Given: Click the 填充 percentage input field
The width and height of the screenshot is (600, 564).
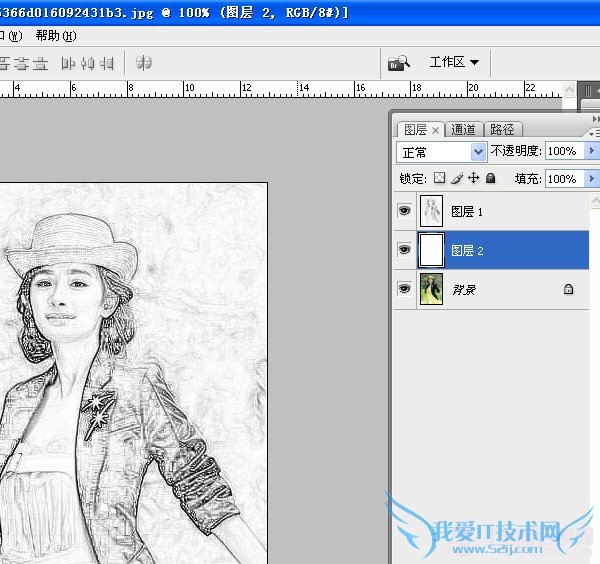Looking at the screenshot, I should pos(564,179).
